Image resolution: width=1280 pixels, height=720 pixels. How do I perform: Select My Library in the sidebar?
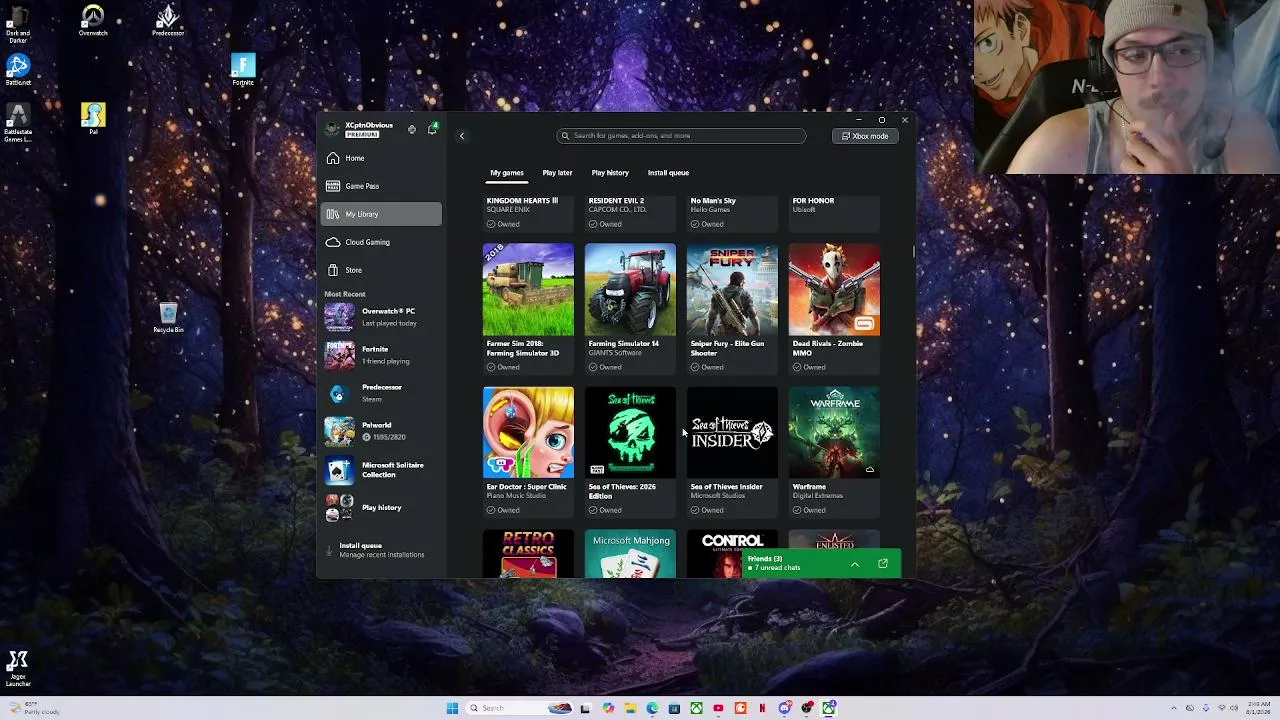(x=381, y=214)
